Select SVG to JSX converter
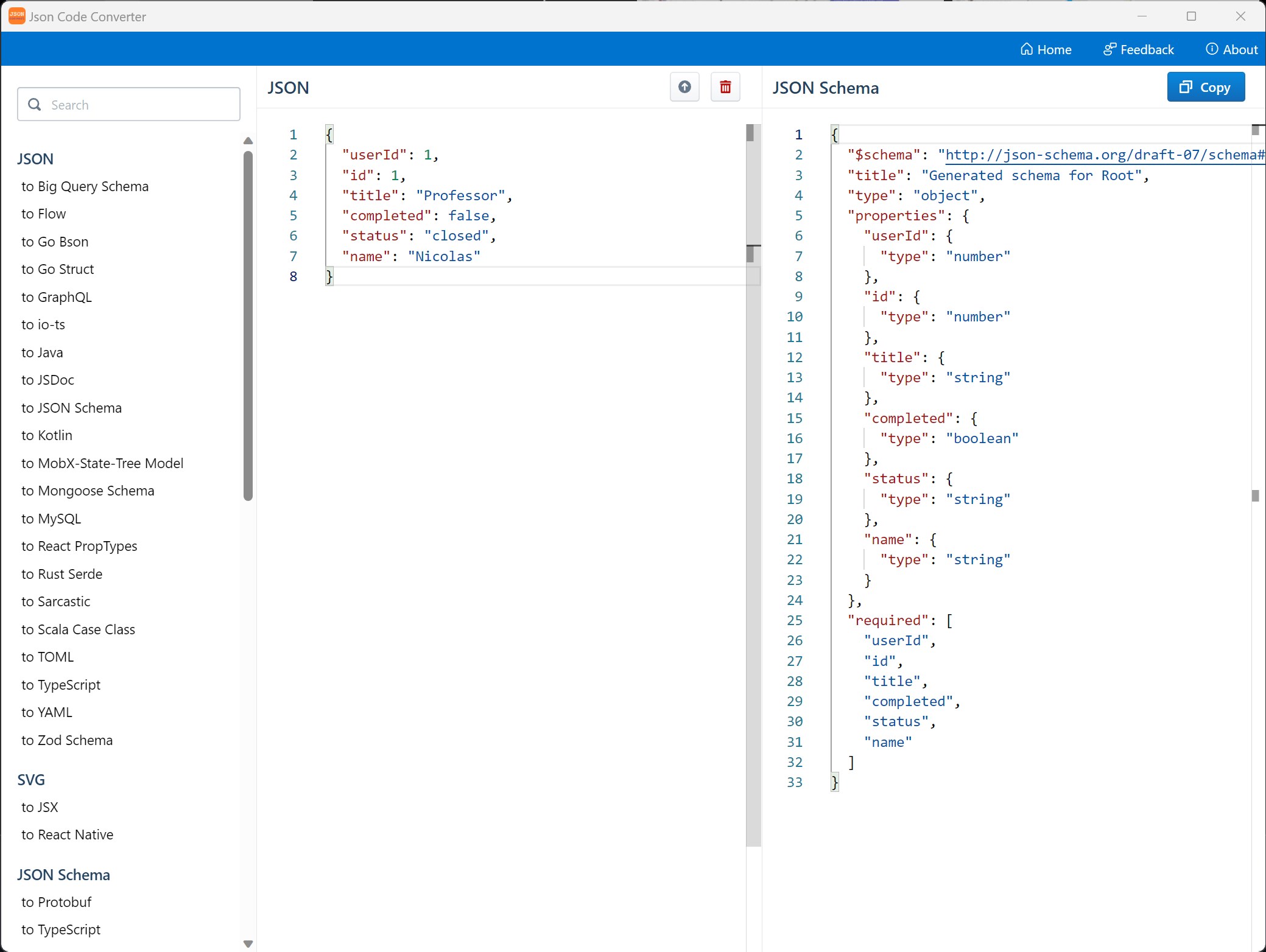 click(40, 807)
